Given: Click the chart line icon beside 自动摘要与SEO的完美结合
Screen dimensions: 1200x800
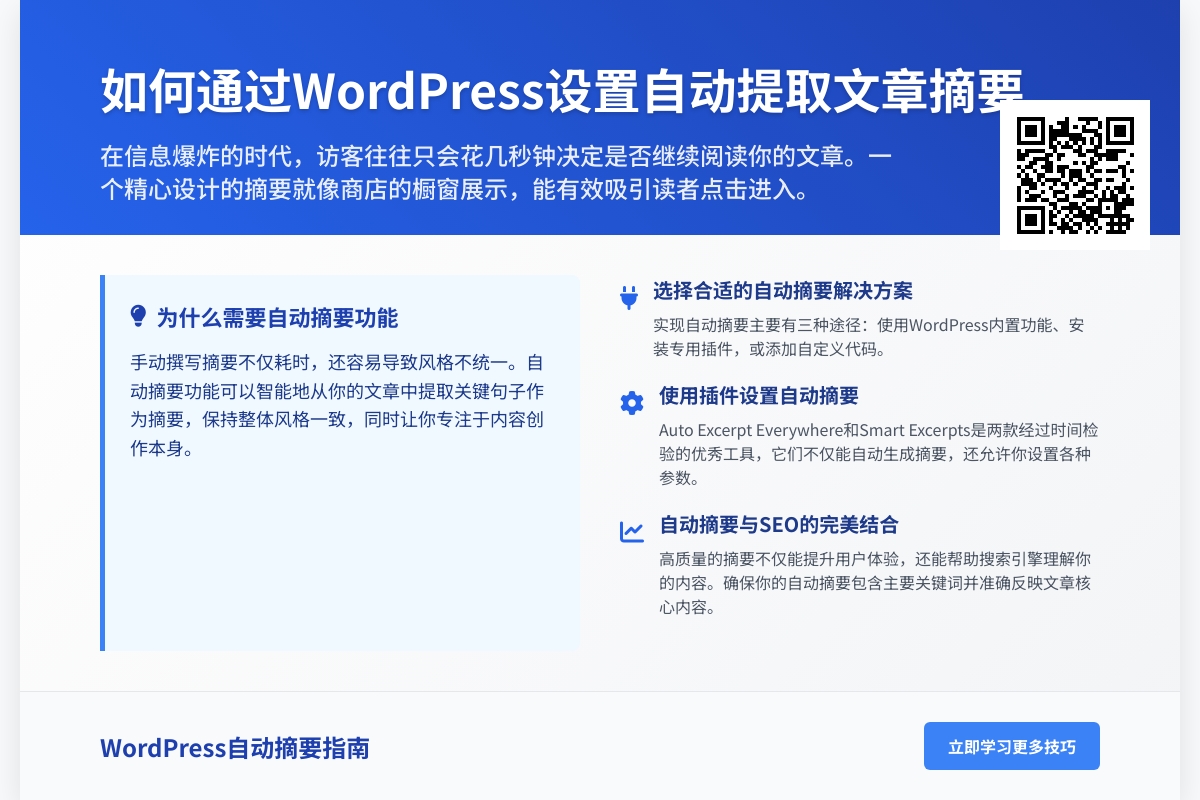Looking at the screenshot, I should [632, 532].
